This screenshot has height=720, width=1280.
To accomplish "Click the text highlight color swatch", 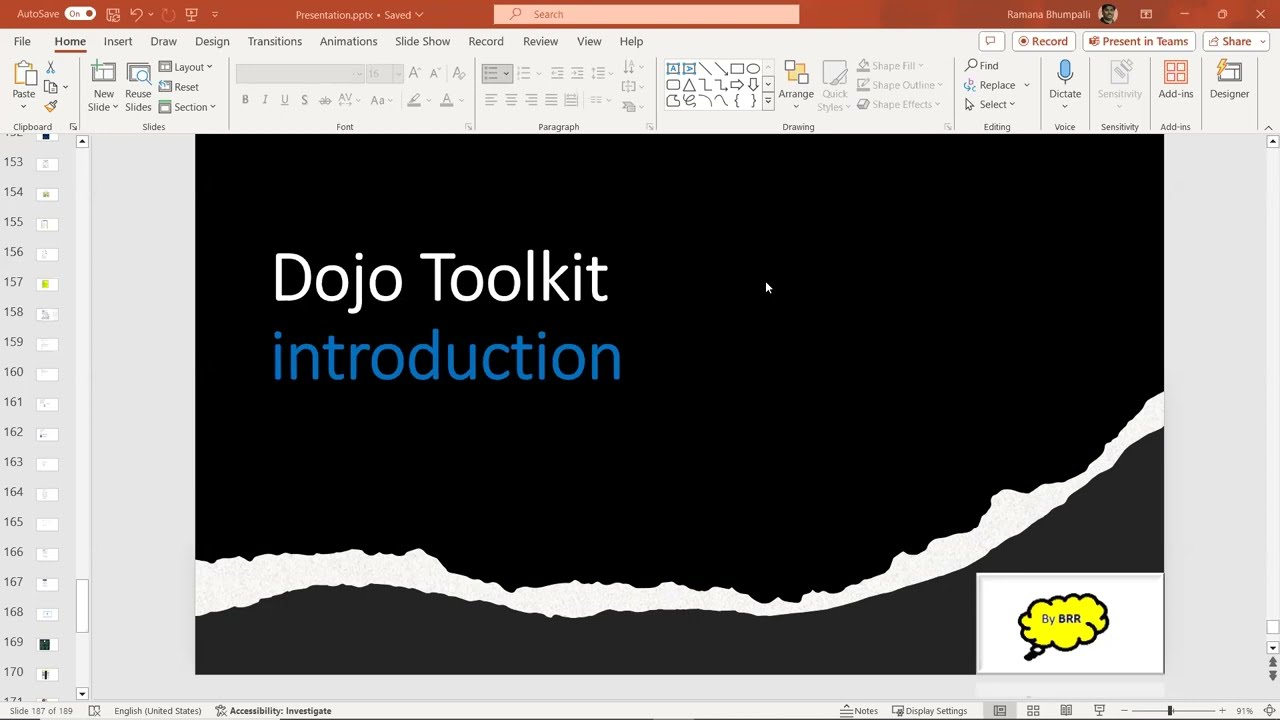I will point(414,100).
